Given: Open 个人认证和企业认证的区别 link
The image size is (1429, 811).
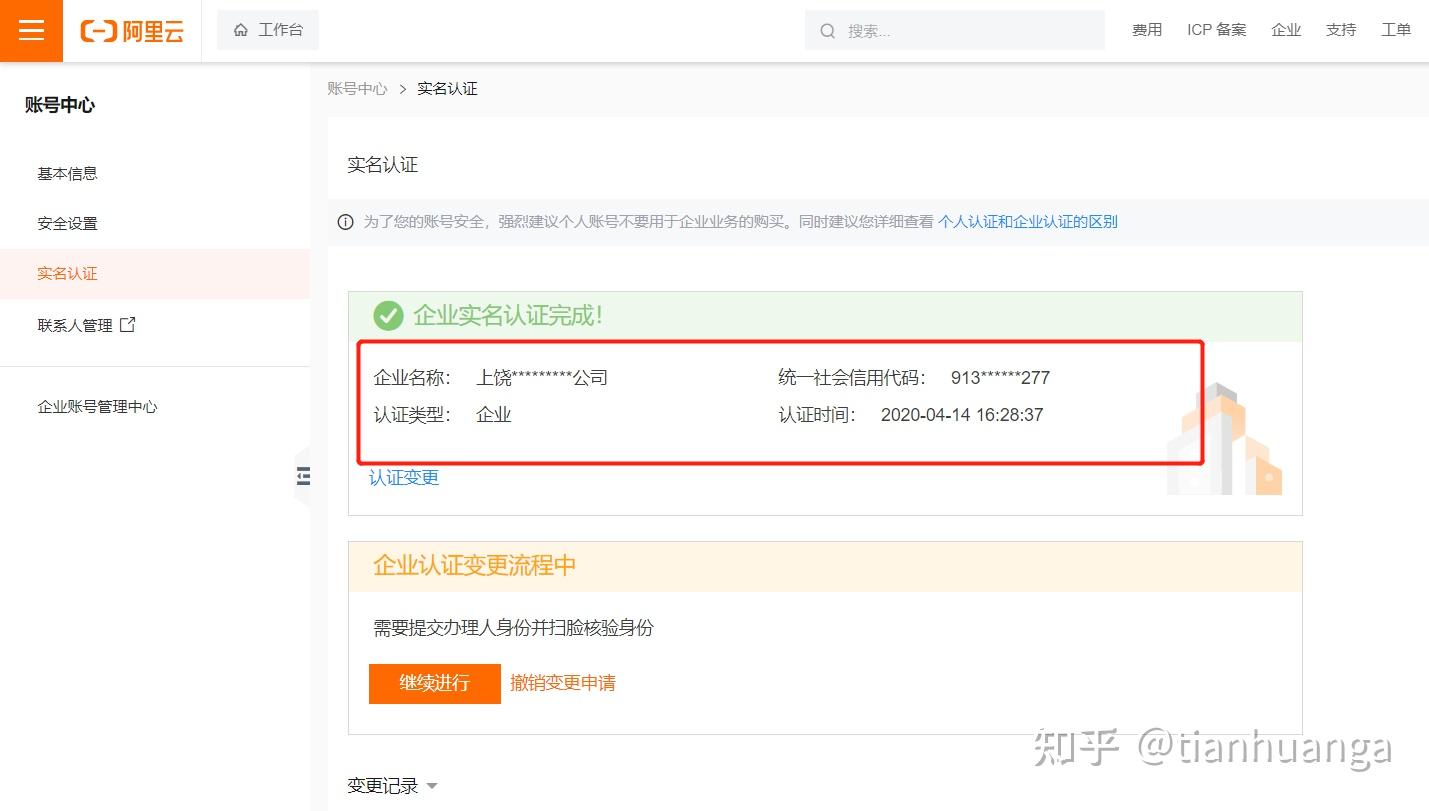Looking at the screenshot, I should pos(1027,222).
